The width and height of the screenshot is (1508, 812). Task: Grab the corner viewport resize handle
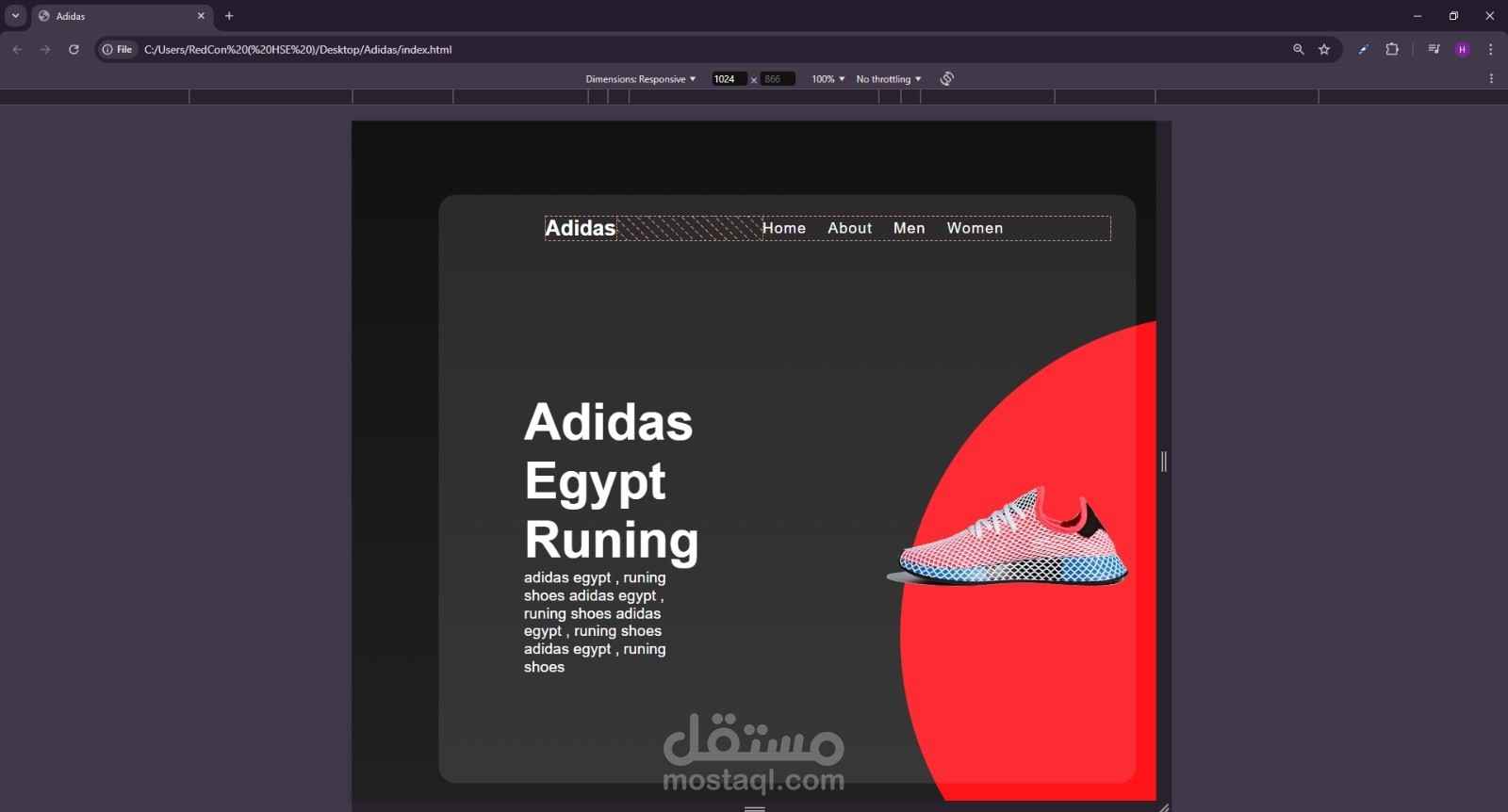[1164, 807]
